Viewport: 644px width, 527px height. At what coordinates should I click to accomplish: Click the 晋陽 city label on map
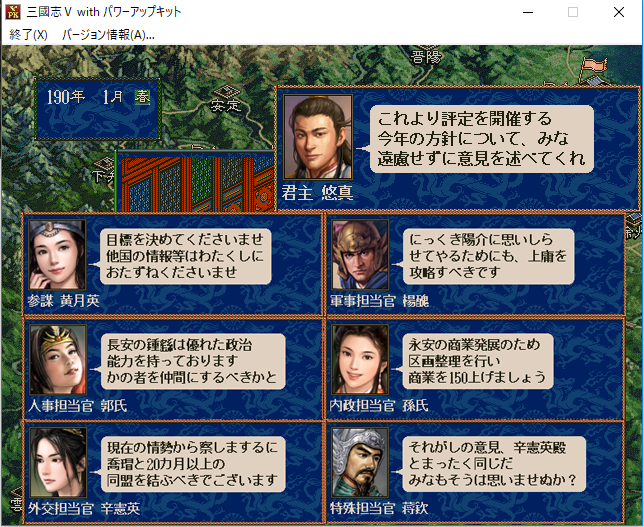click(x=426, y=57)
